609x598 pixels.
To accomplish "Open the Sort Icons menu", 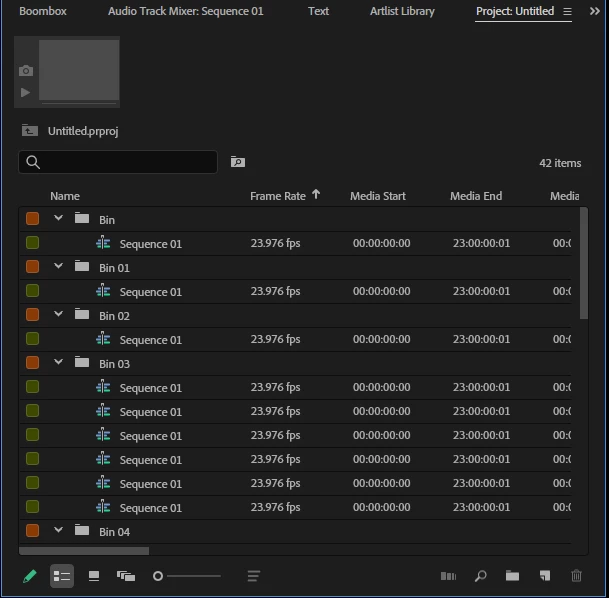I will pyautogui.click(x=254, y=576).
